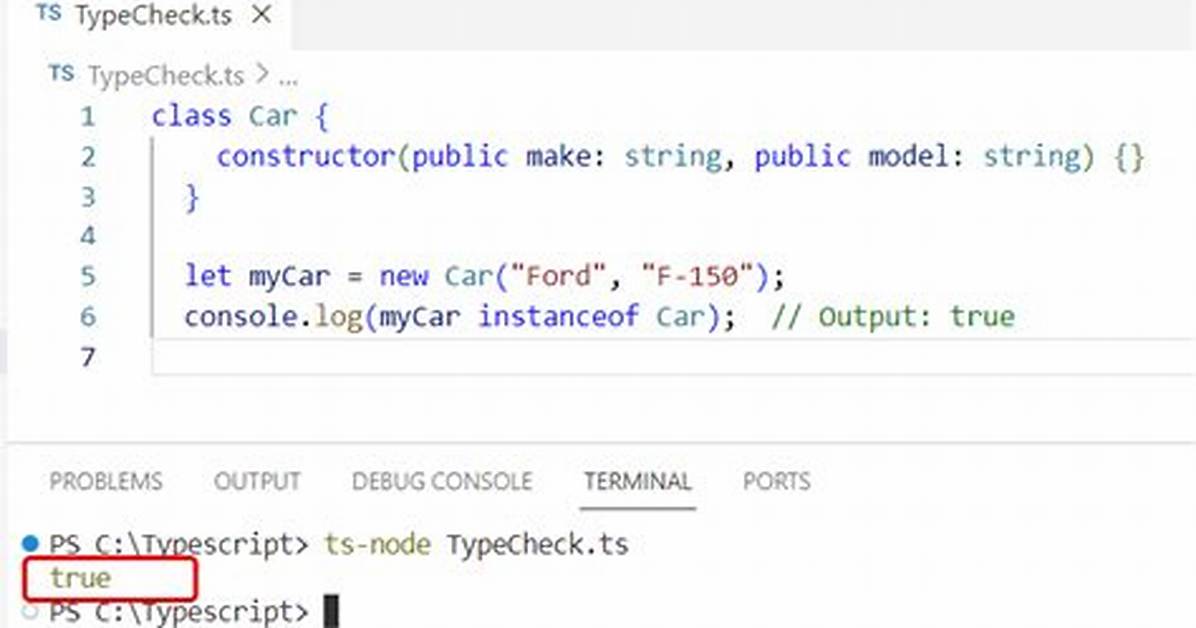1196x628 pixels.
Task: Click the "Ford" string literal on line 5
Action: pos(558,275)
